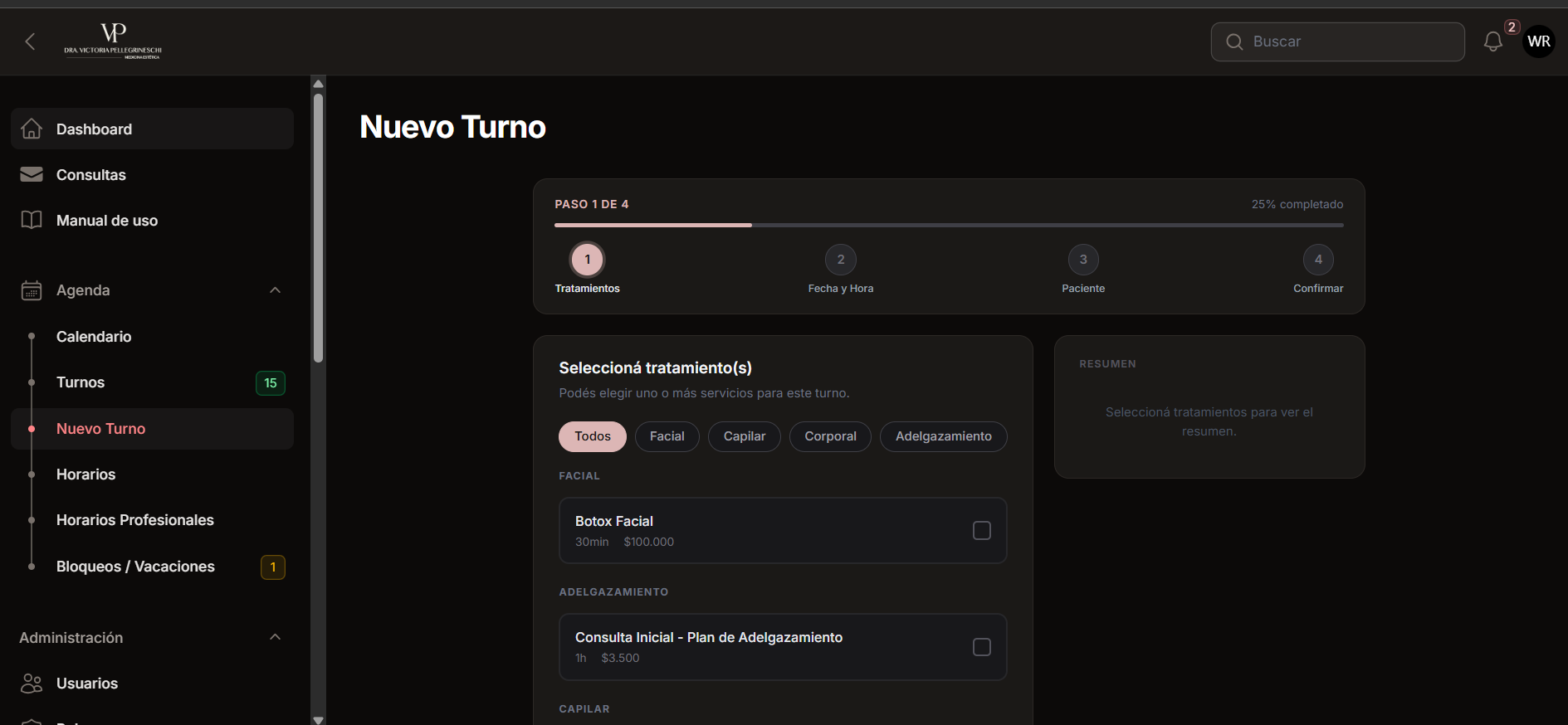
Task: Open the notifications bell
Action: coord(1492,41)
